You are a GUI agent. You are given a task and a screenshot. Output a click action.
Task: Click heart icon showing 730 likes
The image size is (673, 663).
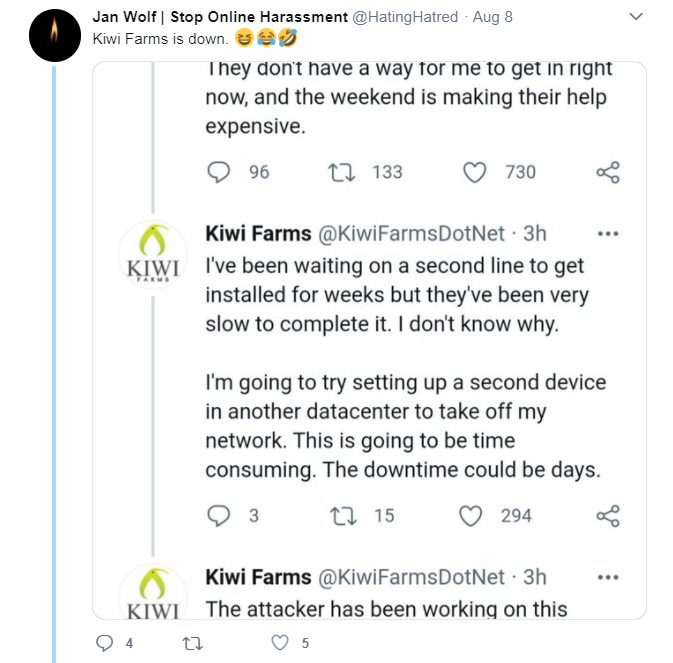click(475, 173)
